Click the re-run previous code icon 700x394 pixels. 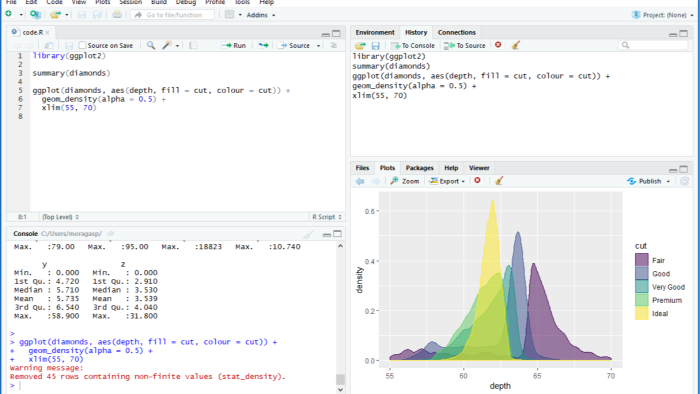pos(263,46)
